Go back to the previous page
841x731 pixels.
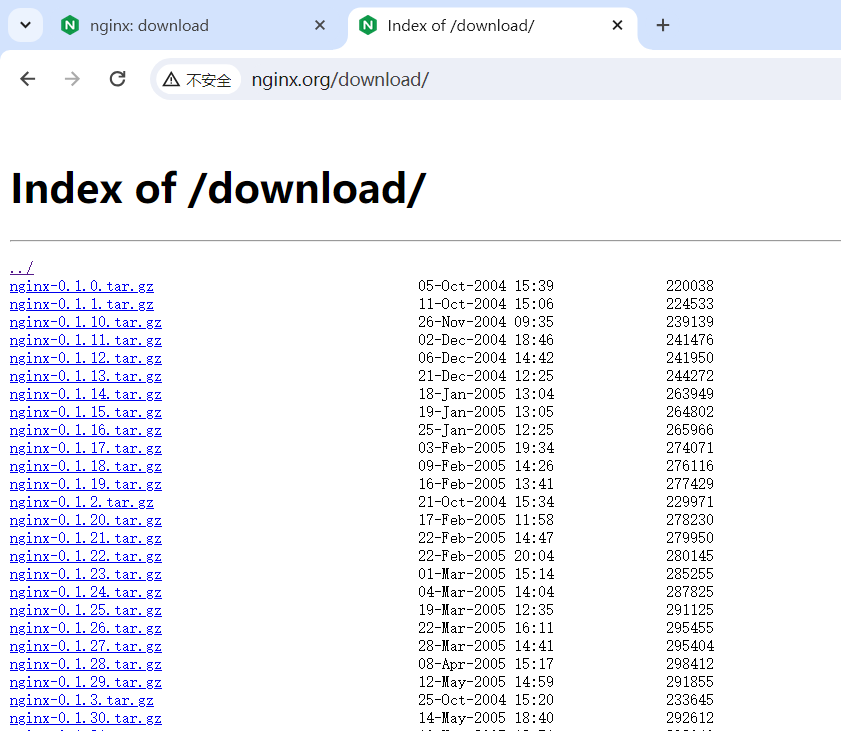(x=27, y=79)
